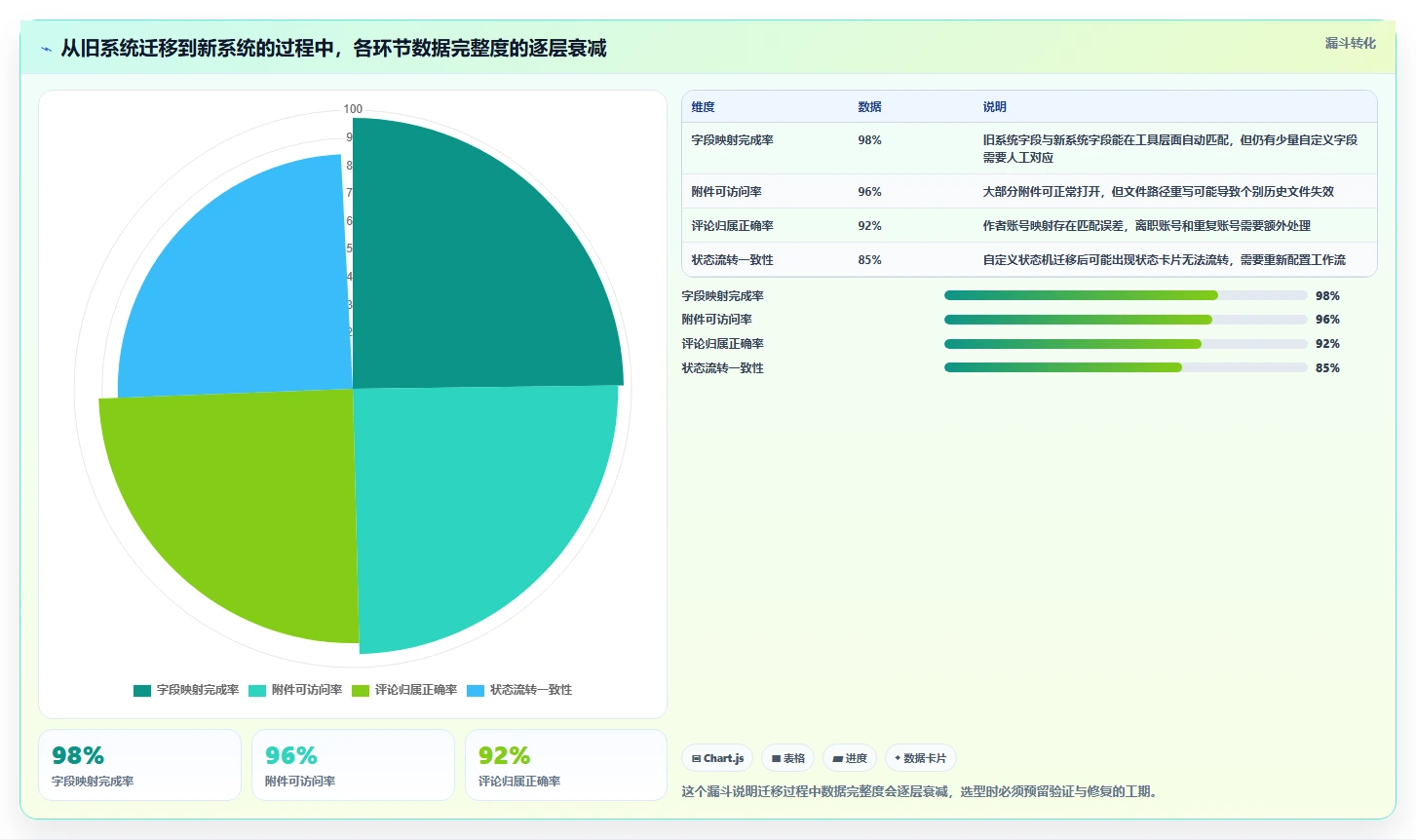The image size is (1416, 840).
Task: Click the 状态流转一致性 progress label
Action: tap(723, 368)
